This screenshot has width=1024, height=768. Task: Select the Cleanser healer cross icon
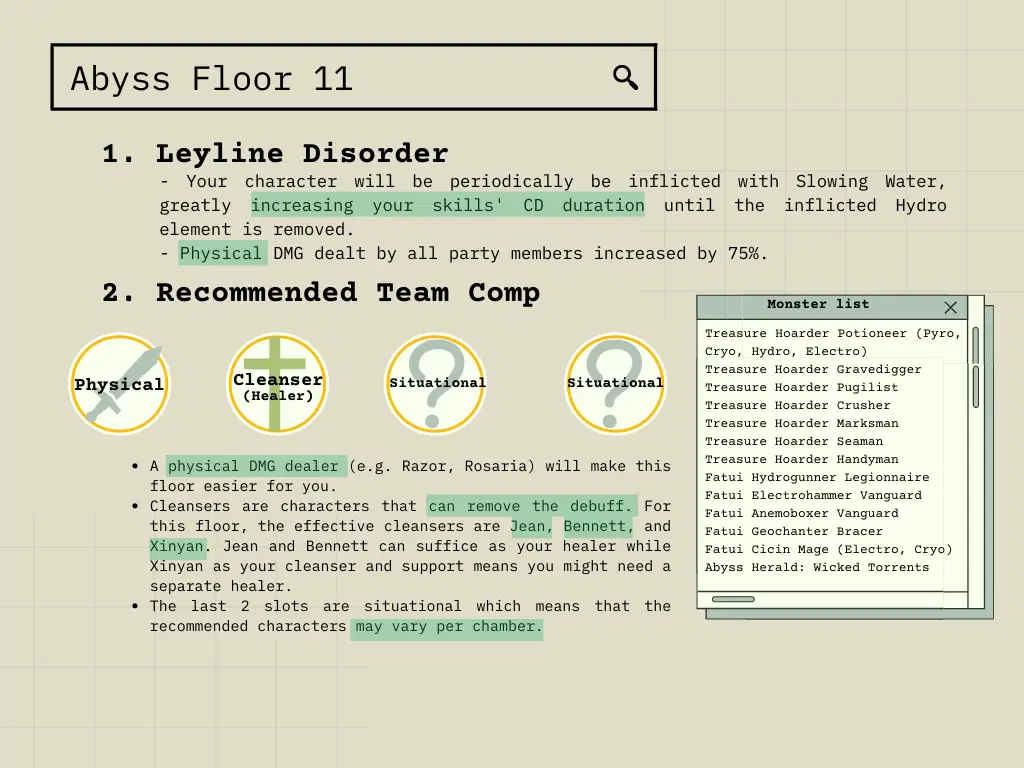277,384
